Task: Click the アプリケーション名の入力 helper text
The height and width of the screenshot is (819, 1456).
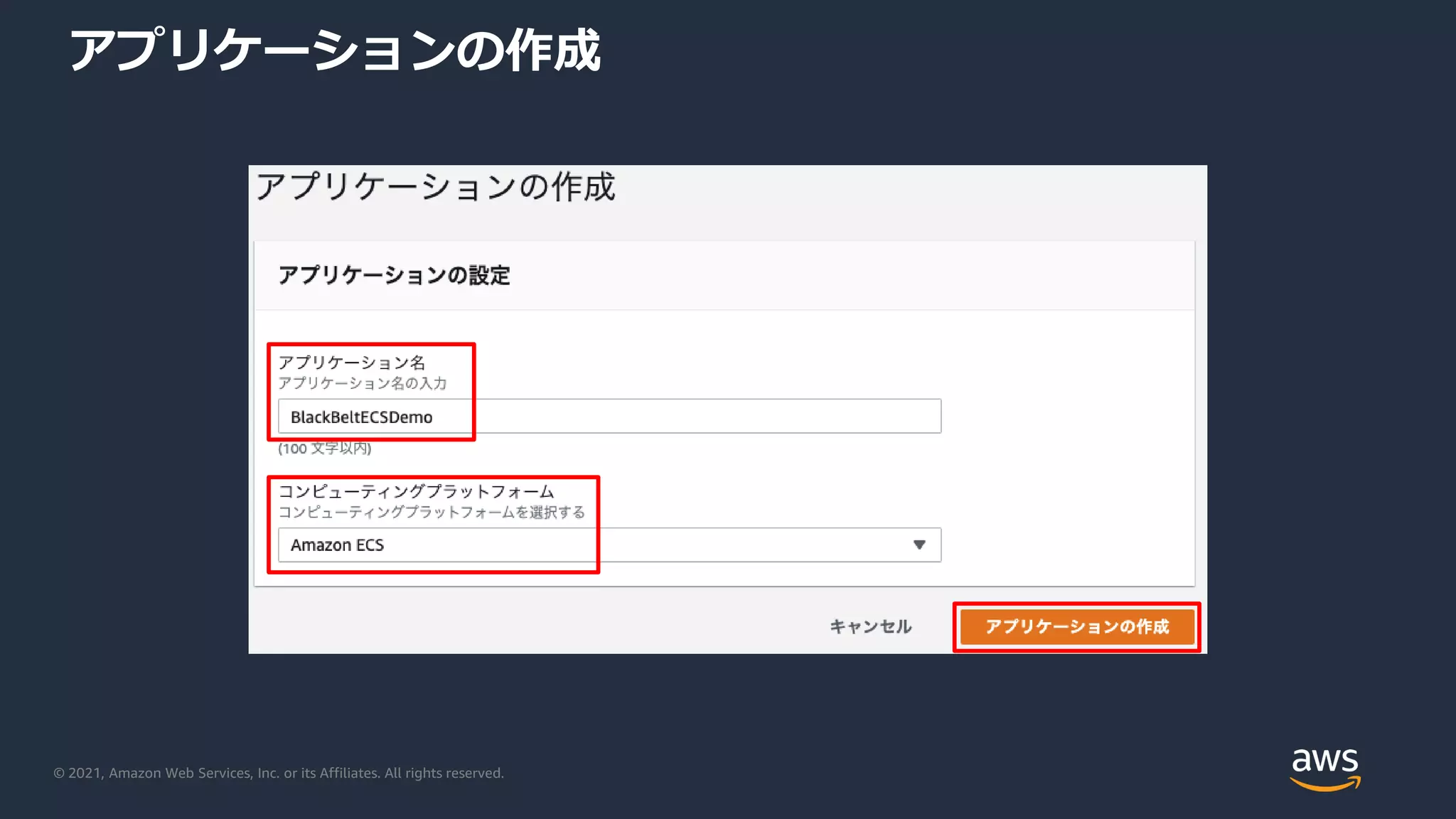Action: click(363, 383)
